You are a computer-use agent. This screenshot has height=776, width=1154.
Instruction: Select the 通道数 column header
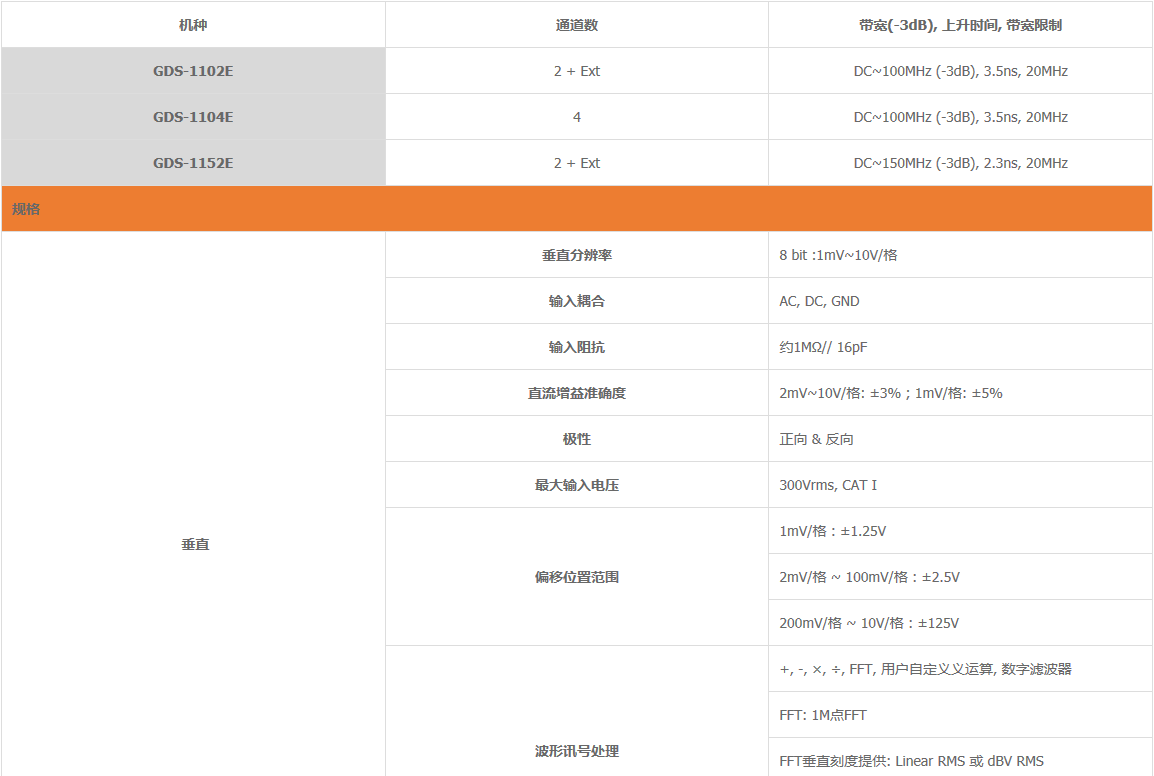pos(577,25)
